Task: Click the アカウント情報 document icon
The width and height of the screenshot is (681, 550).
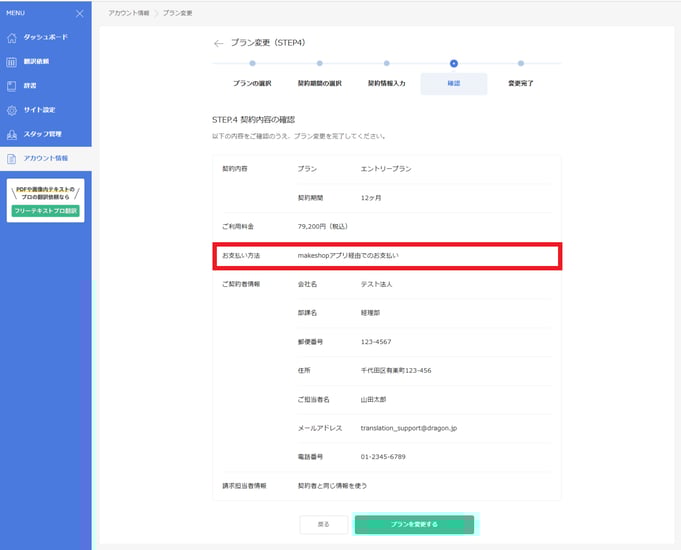Action: (12, 158)
